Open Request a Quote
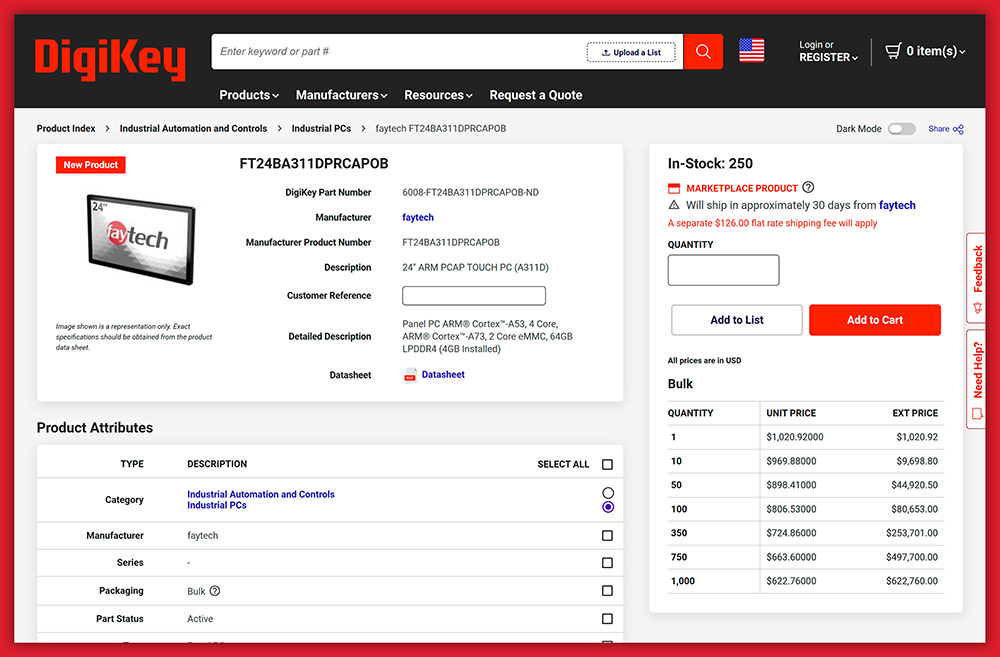Image resolution: width=1000 pixels, height=657 pixels. click(x=536, y=95)
